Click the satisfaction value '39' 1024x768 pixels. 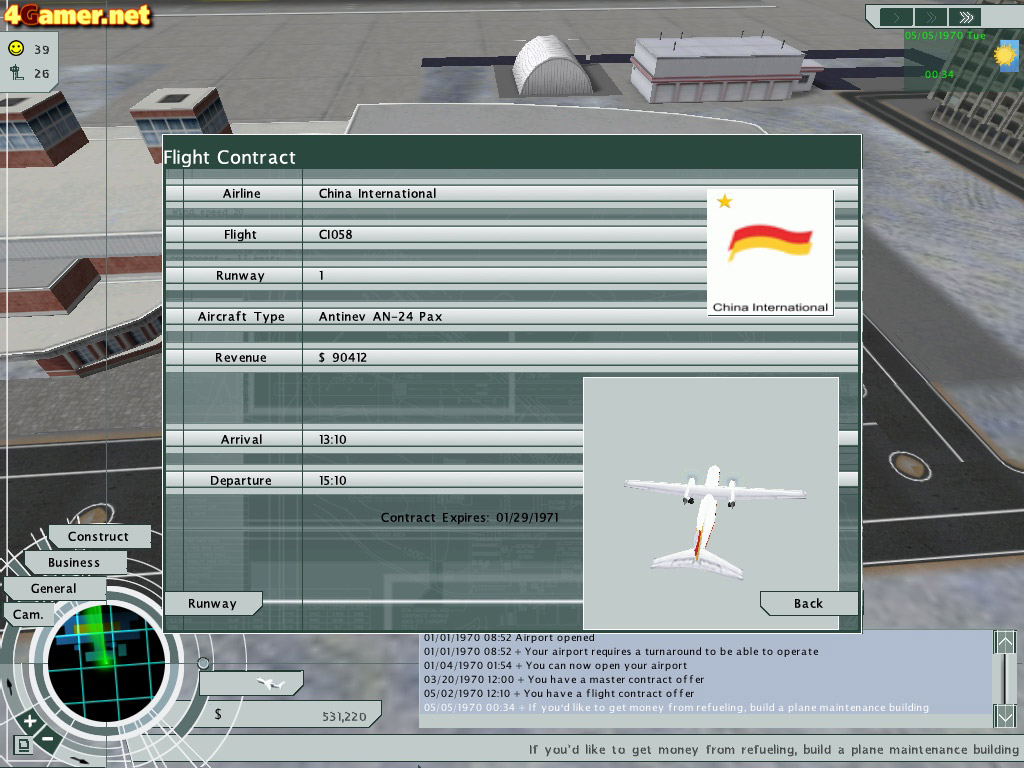point(42,50)
